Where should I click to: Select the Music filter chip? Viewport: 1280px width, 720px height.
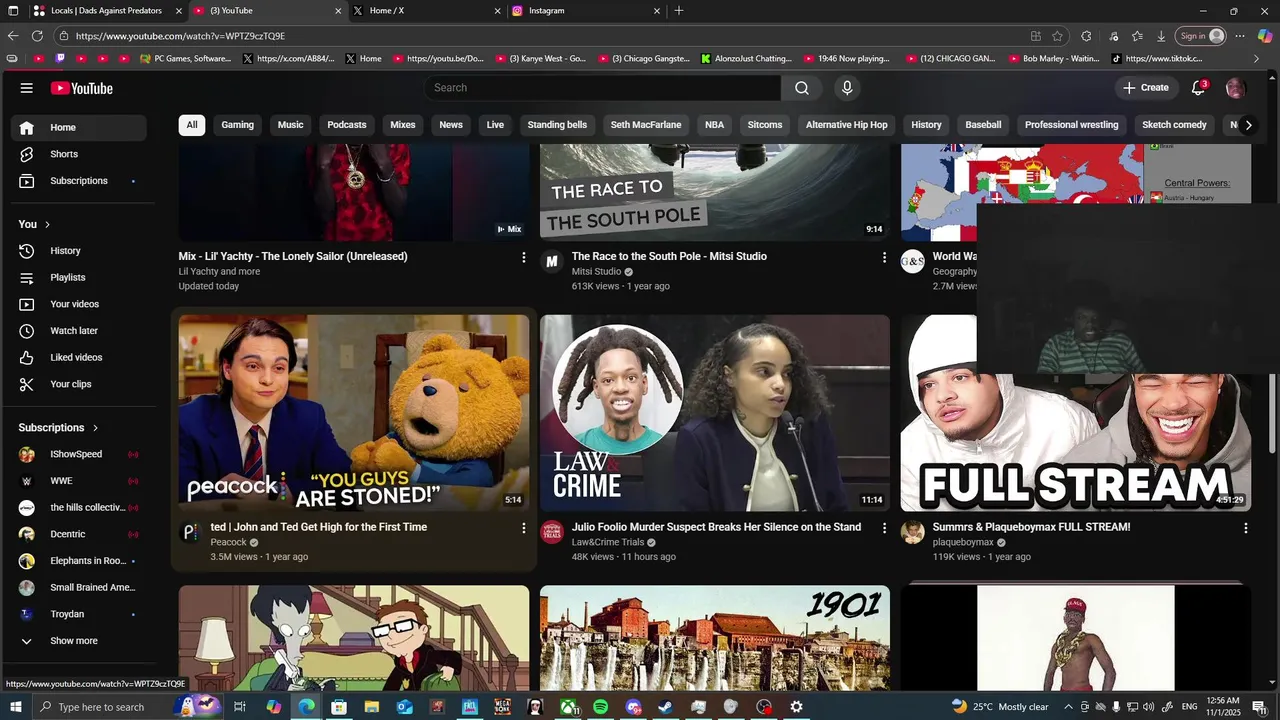tap(290, 125)
